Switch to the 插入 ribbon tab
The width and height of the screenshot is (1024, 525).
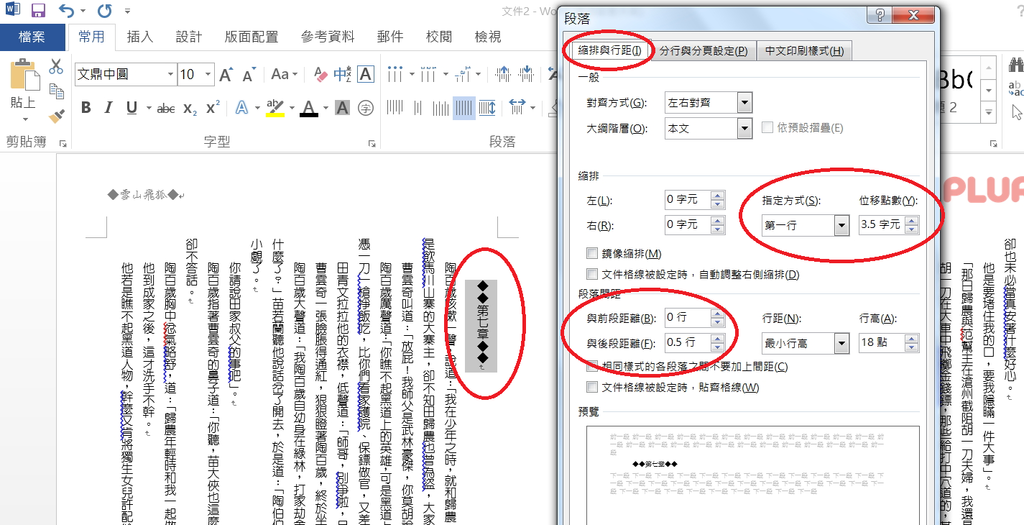pos(140,37)
